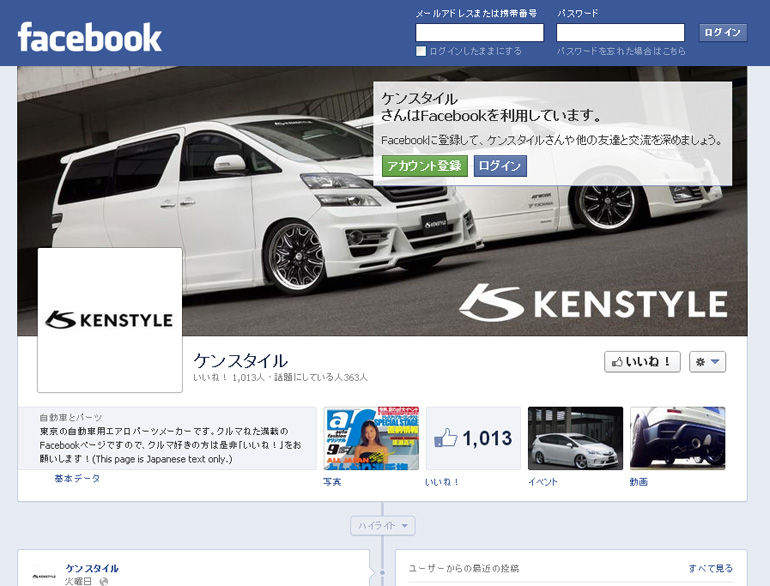Click the small KENSTYLE avatar in the post
The image size is (770, 586).
(x=44, y=576)
